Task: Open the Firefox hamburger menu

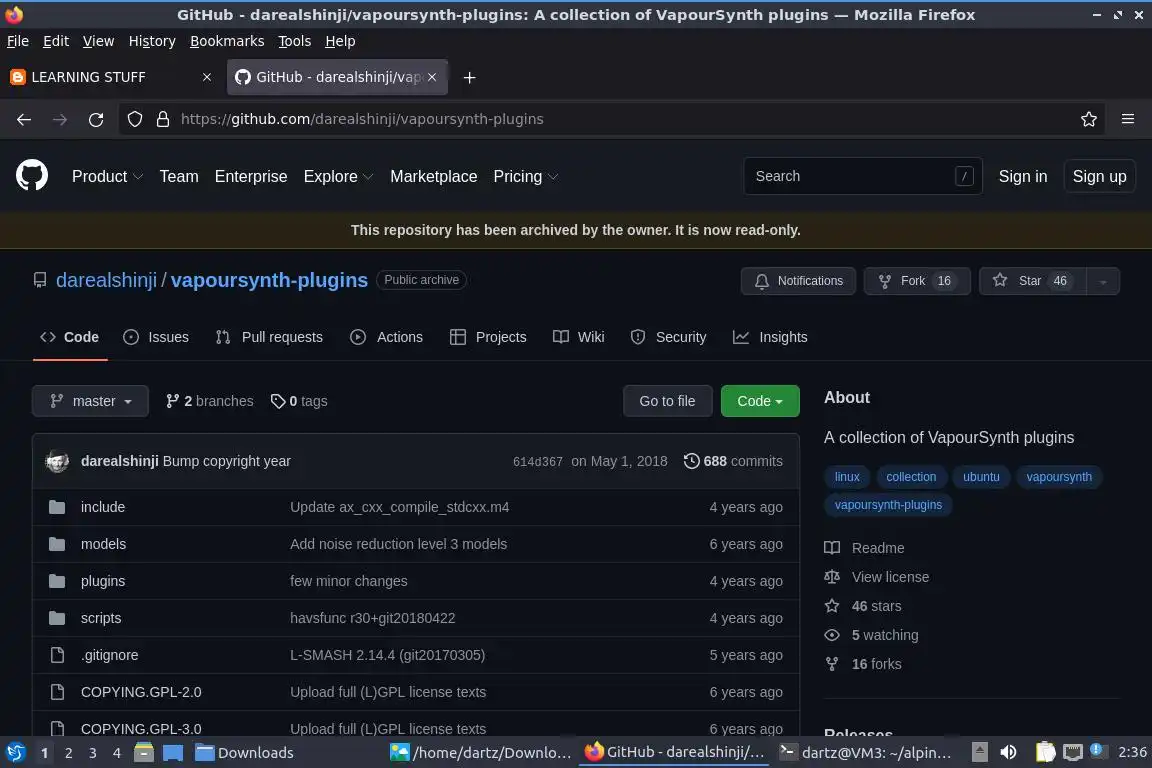Action: 1128,119
